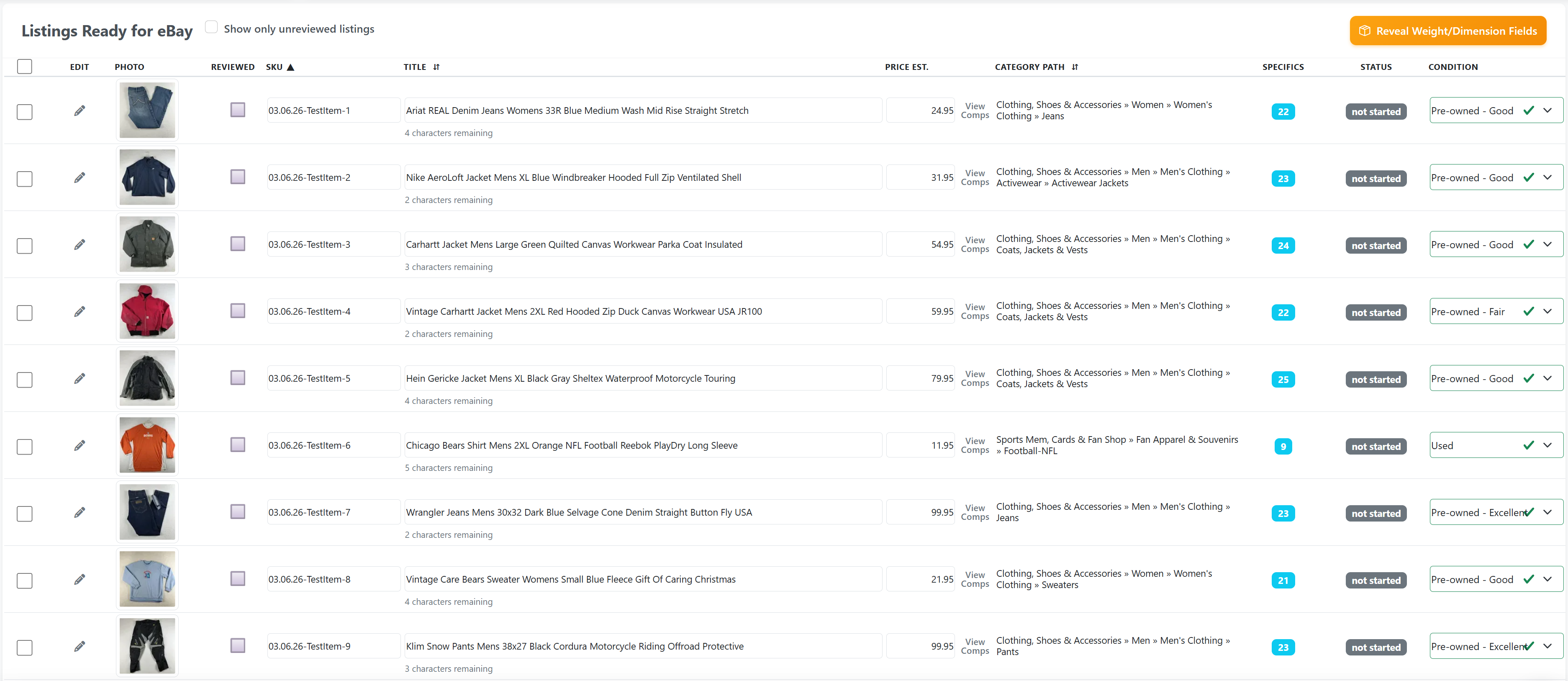Viewport: 1568px width, 681px height.
Task: Edit the Hein Gericke motorcycle jacket listing
Action: coord(80,378)
